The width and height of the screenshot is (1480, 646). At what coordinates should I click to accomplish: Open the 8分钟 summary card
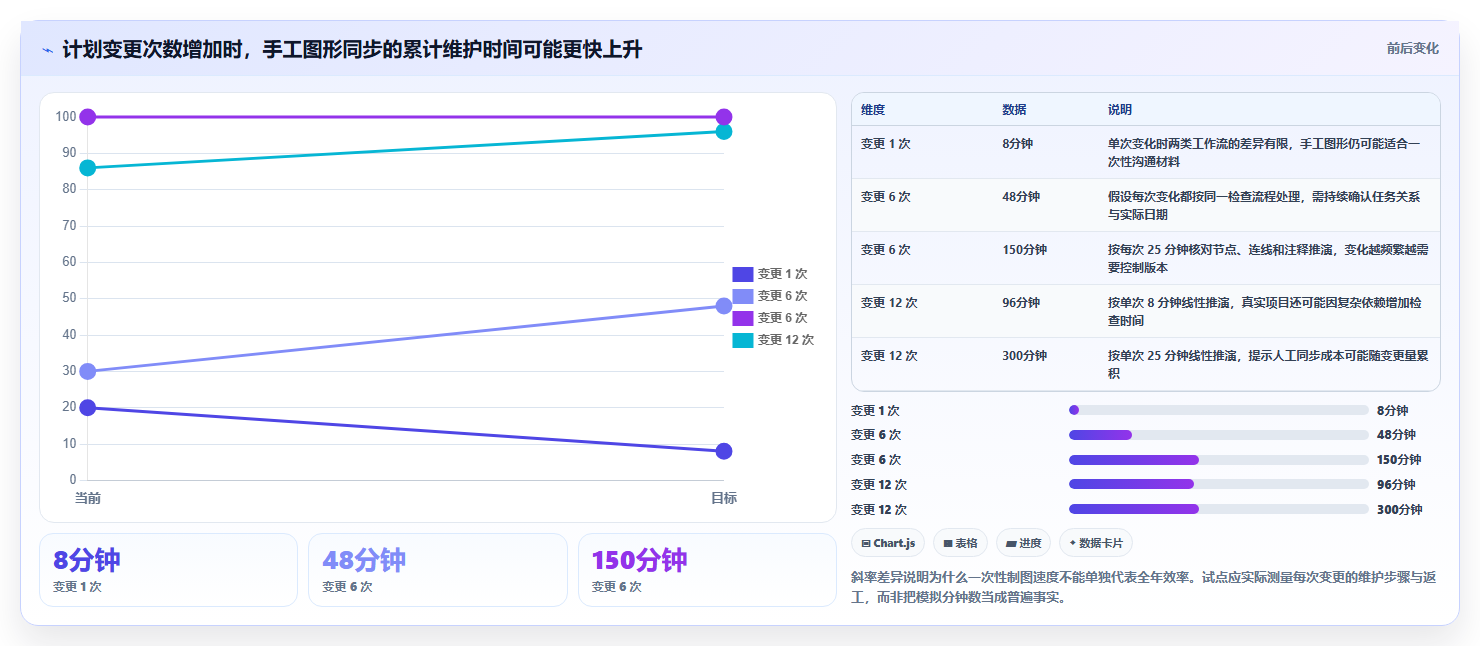pyautogui.click(x=169, y=570)
